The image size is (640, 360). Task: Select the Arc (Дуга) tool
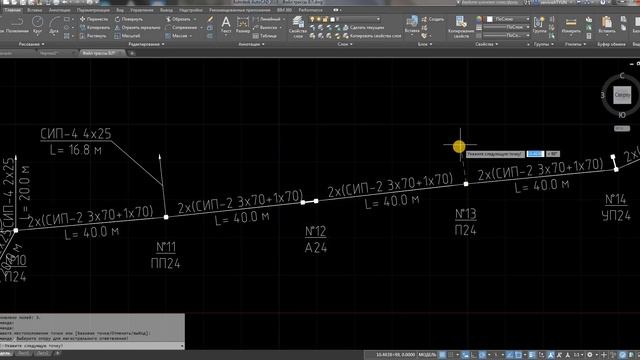point(54,24)
